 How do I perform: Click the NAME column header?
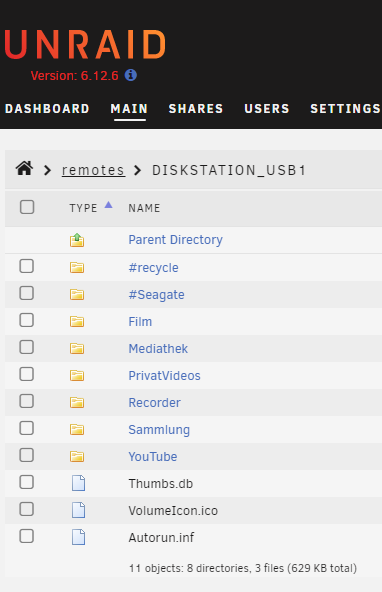click(144, 208)
